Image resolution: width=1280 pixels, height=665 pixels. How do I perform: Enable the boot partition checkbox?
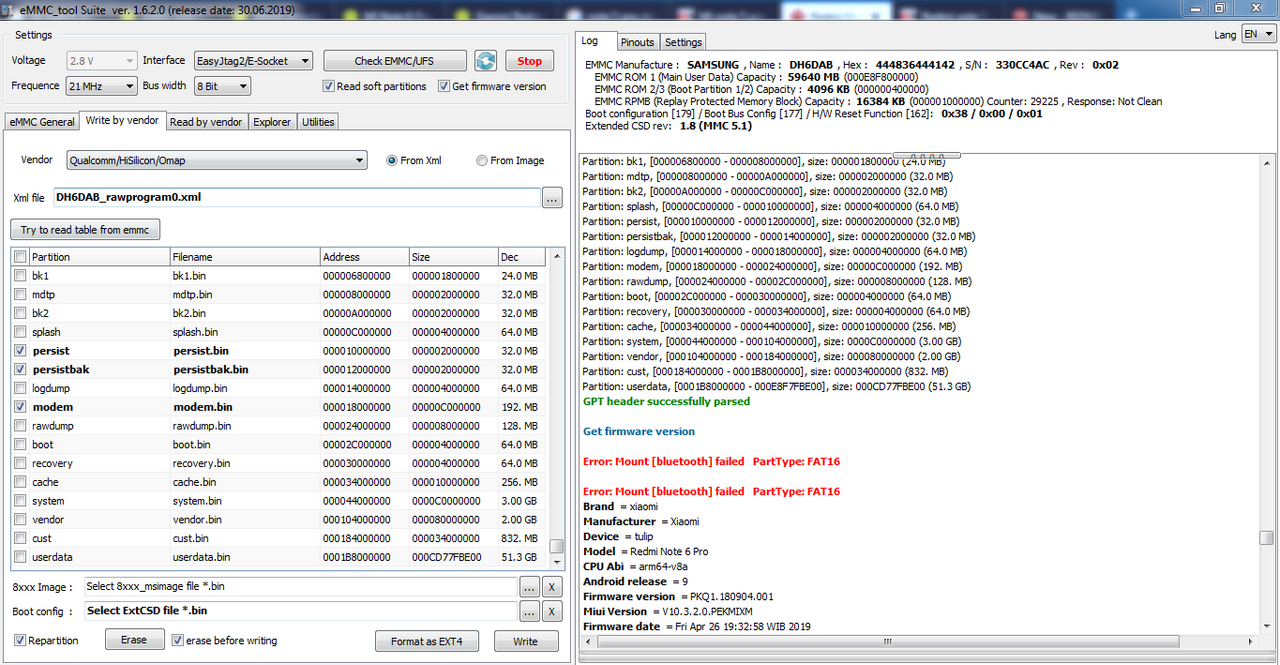[21, 445]
